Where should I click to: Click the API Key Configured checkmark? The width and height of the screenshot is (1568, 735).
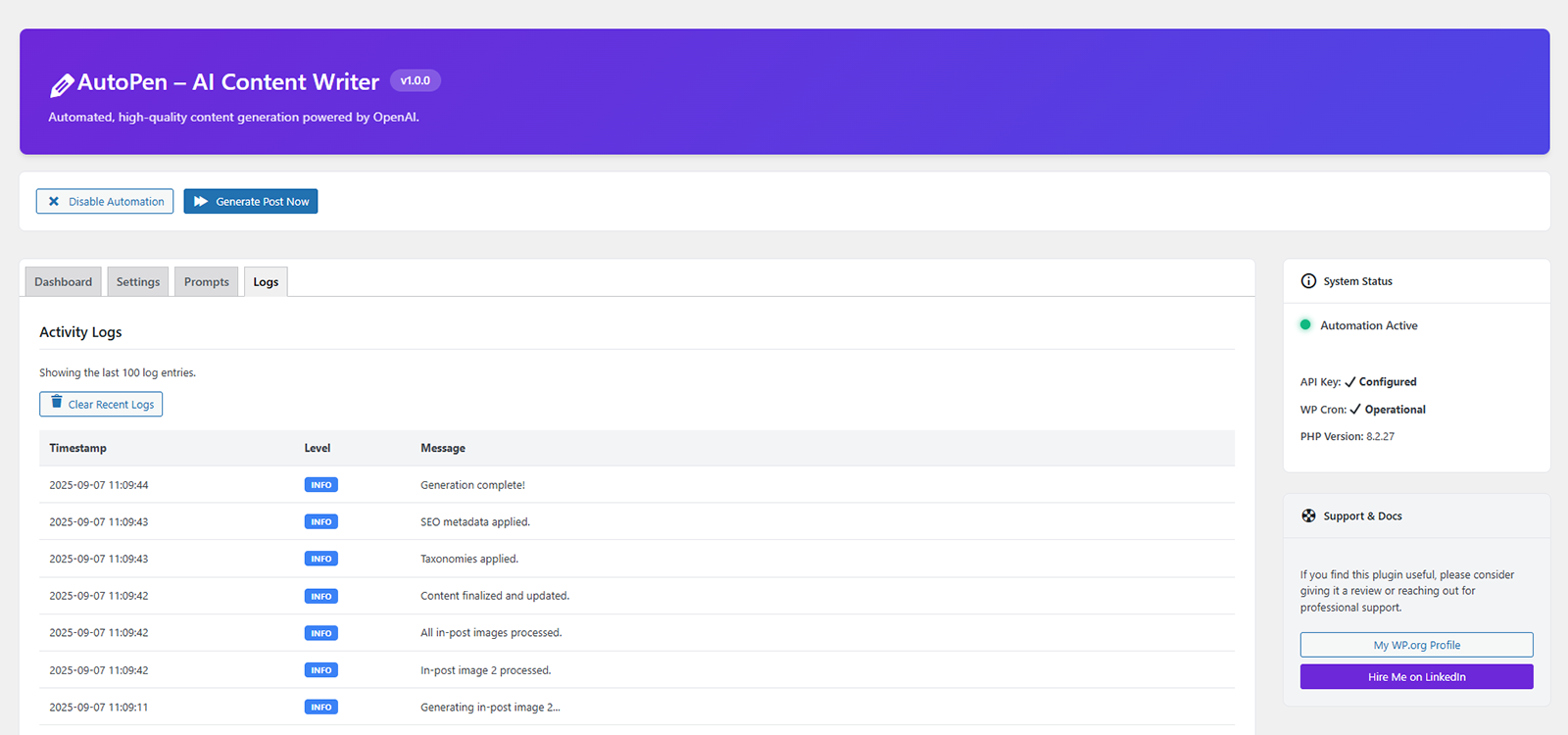tap(1350, 382)
